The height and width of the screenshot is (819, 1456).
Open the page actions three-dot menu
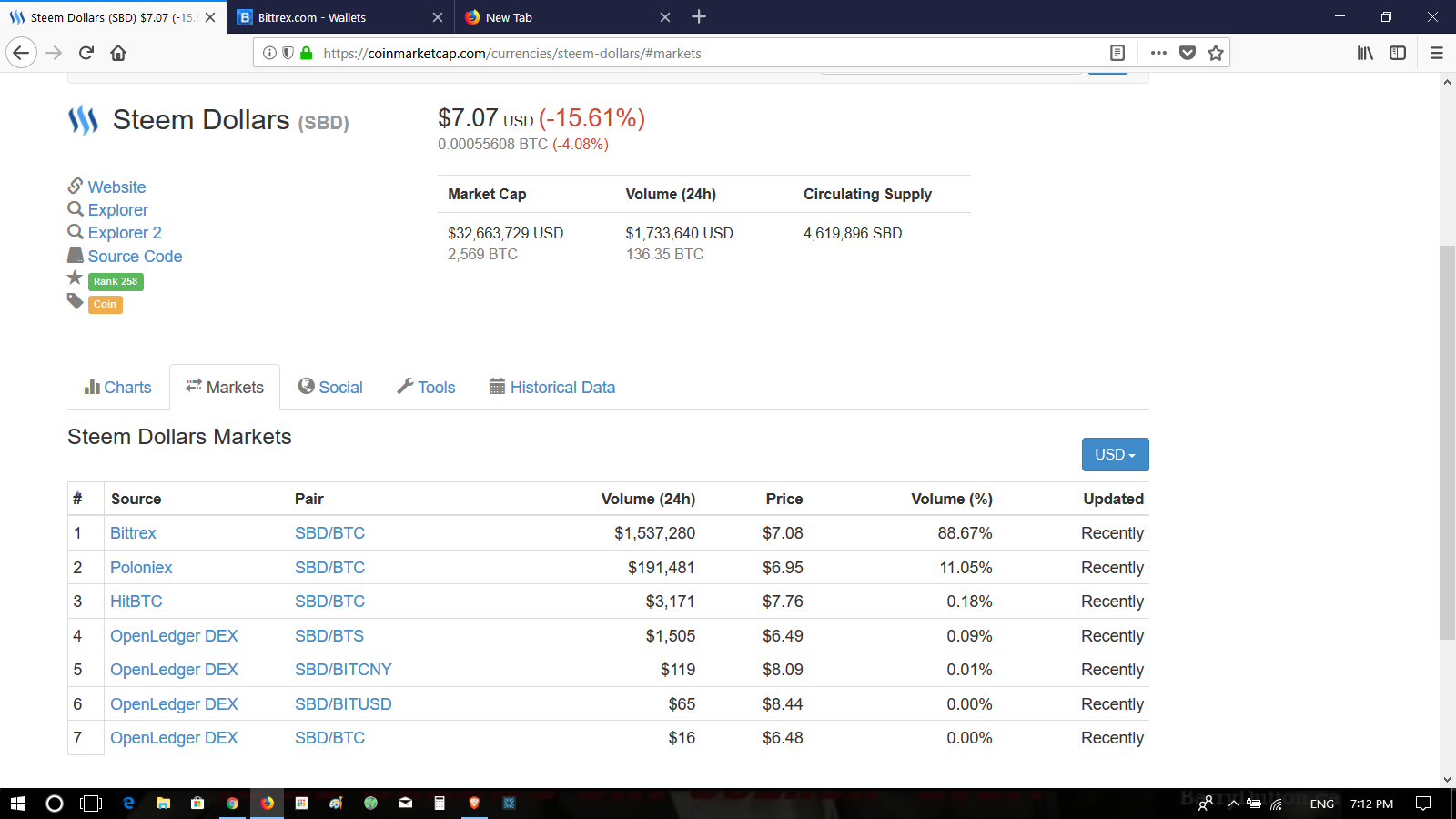tap(1158, 53)
